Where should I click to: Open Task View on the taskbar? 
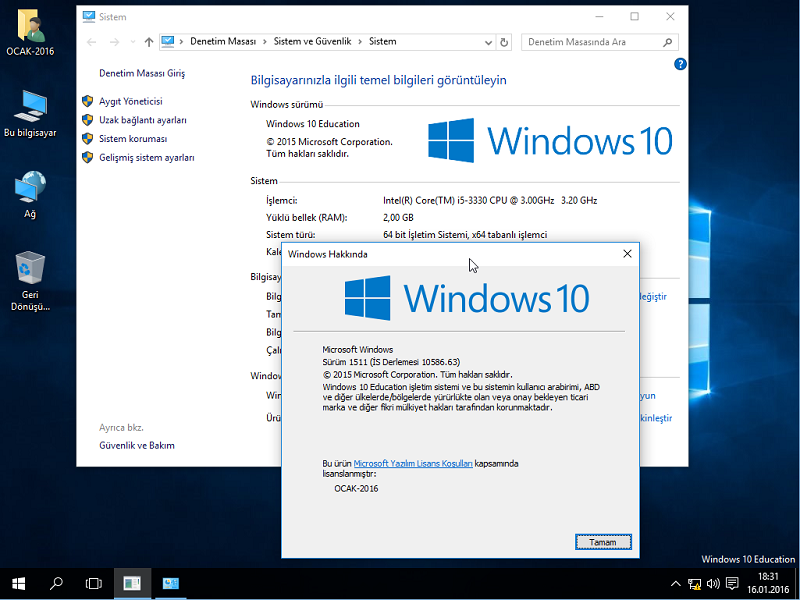coord(94,583)
